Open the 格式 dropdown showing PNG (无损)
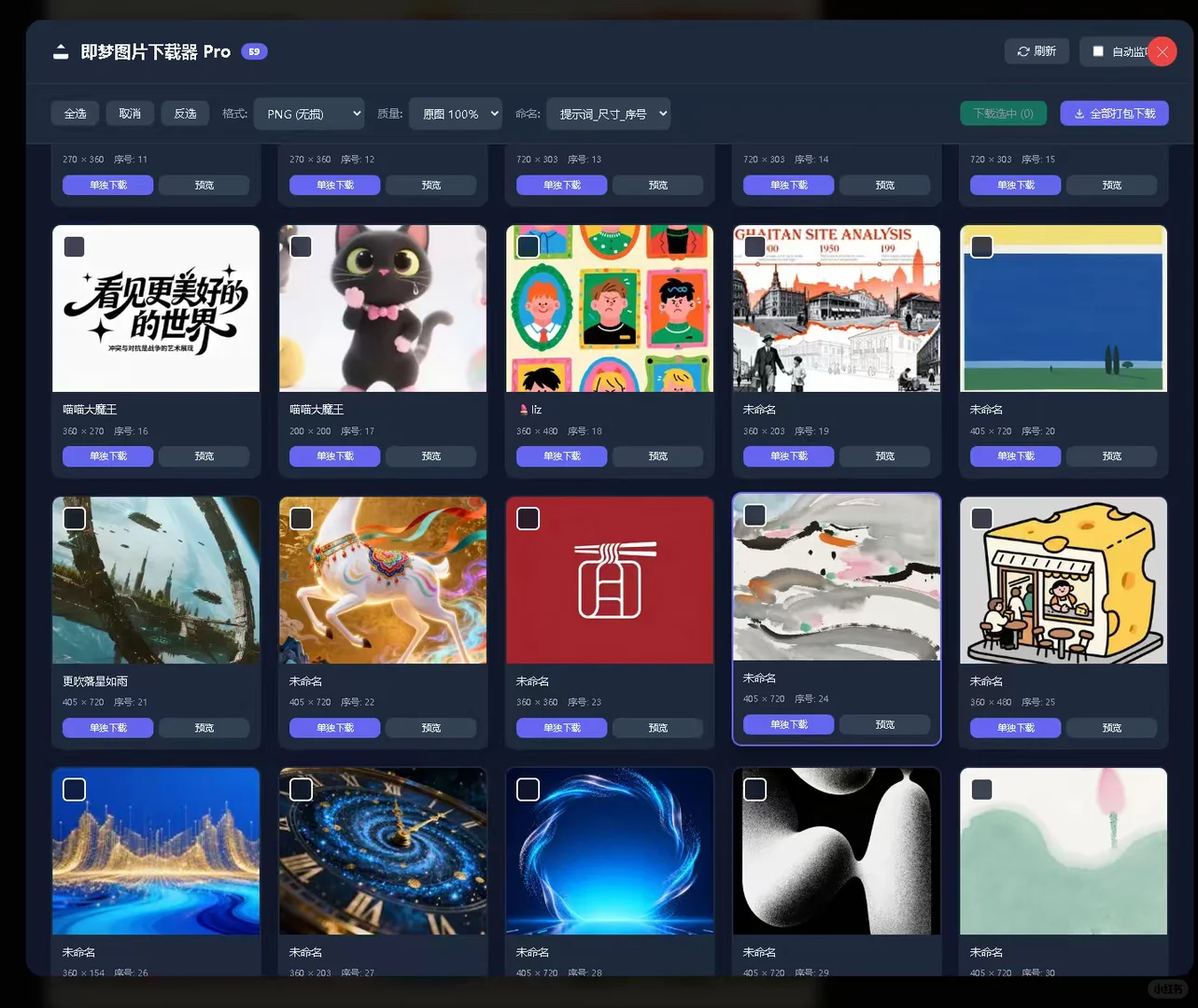Viewport: 1198px width, 1008px height. coord(309,114)
